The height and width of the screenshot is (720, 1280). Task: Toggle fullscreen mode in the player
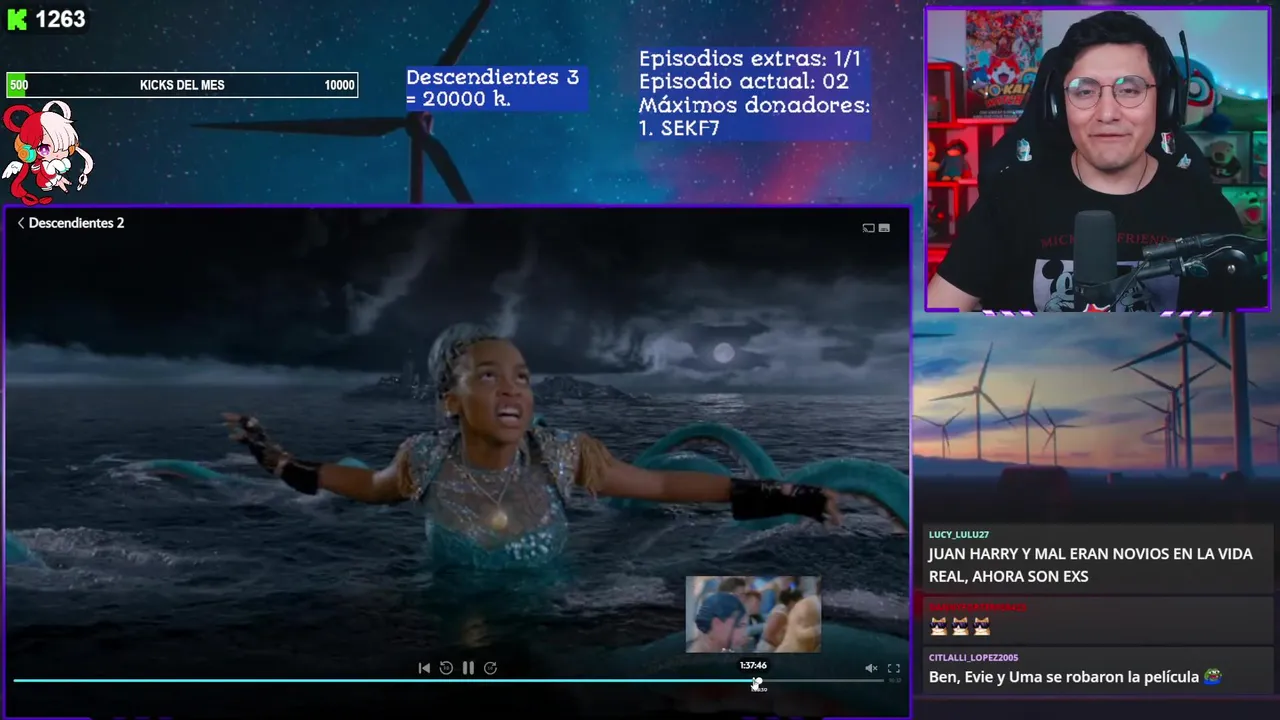pyautogui.click(x=894, y=668)
